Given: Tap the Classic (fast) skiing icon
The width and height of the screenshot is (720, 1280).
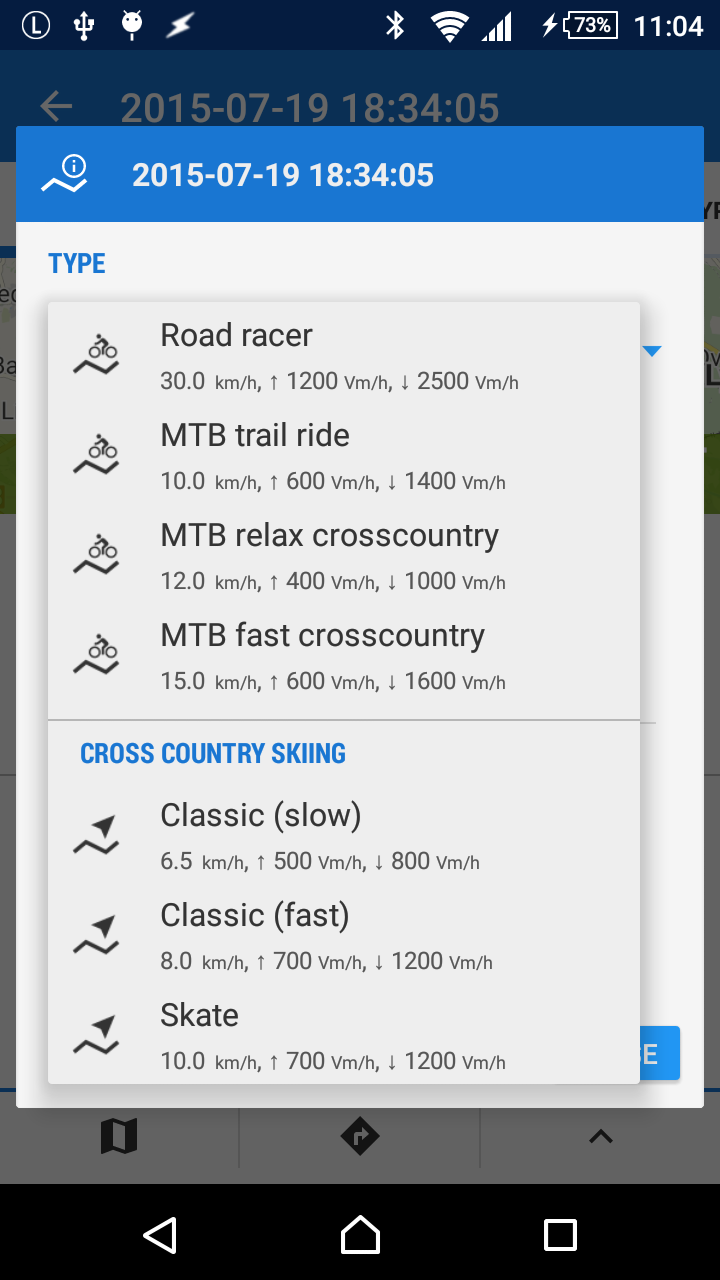Looking at the screenshot, I should [x=96, y=935].
